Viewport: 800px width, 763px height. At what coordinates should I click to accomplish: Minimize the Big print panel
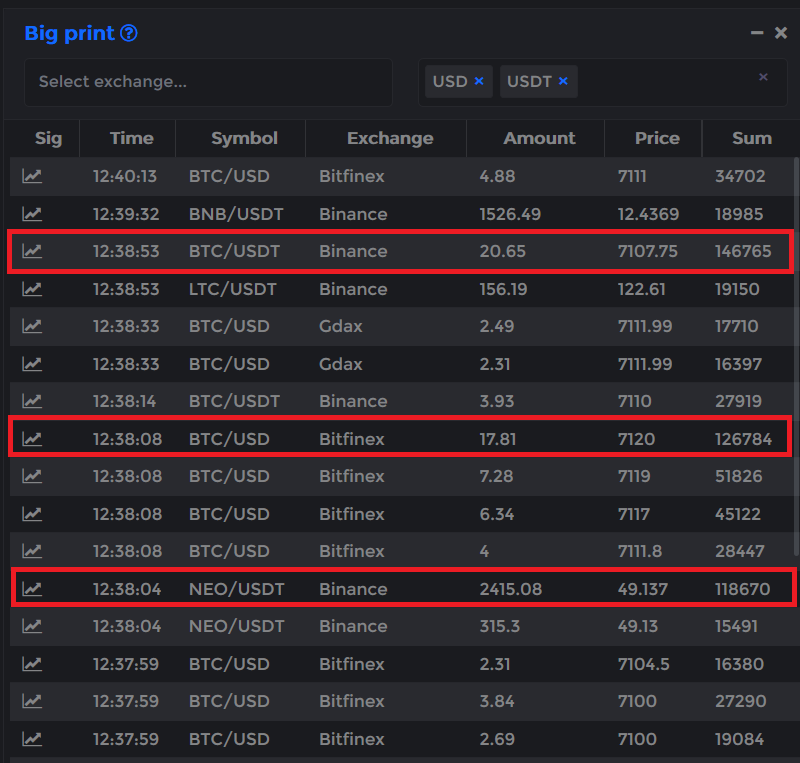(x=757, y=33)
